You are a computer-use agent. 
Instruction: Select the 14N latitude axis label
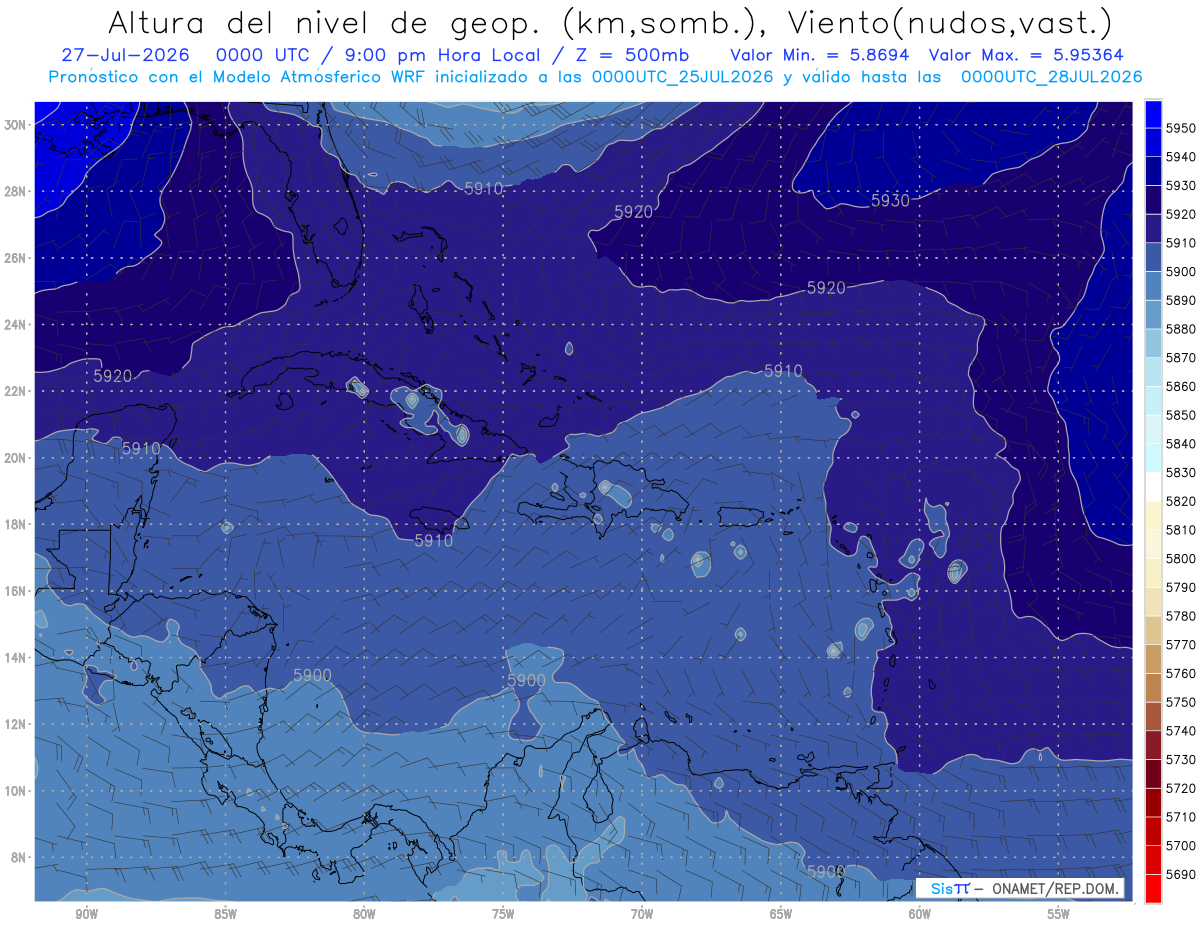click(x=17, y=658)
